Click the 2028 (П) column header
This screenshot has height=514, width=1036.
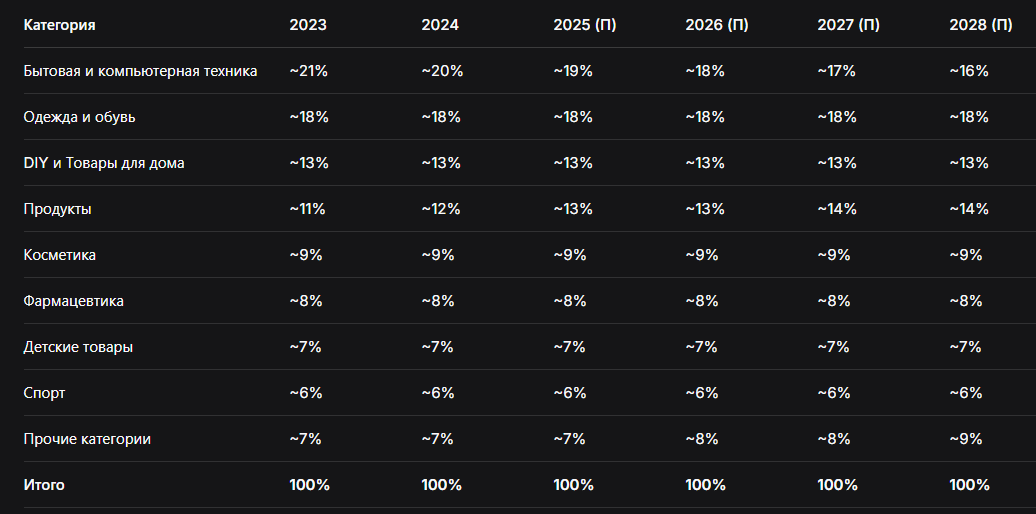[x=980, y=25]
